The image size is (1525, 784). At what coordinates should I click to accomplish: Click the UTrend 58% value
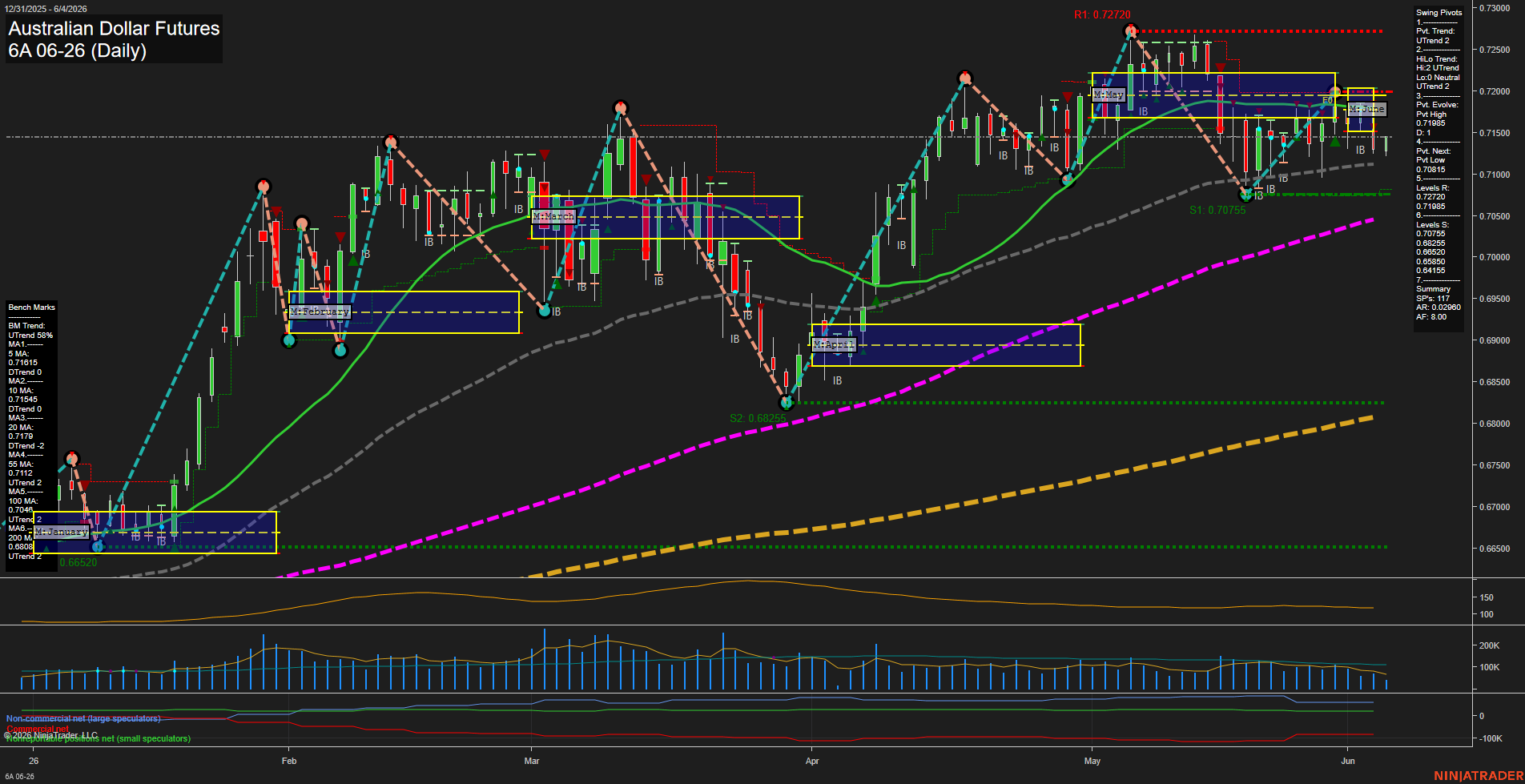[x=30, y=336]
